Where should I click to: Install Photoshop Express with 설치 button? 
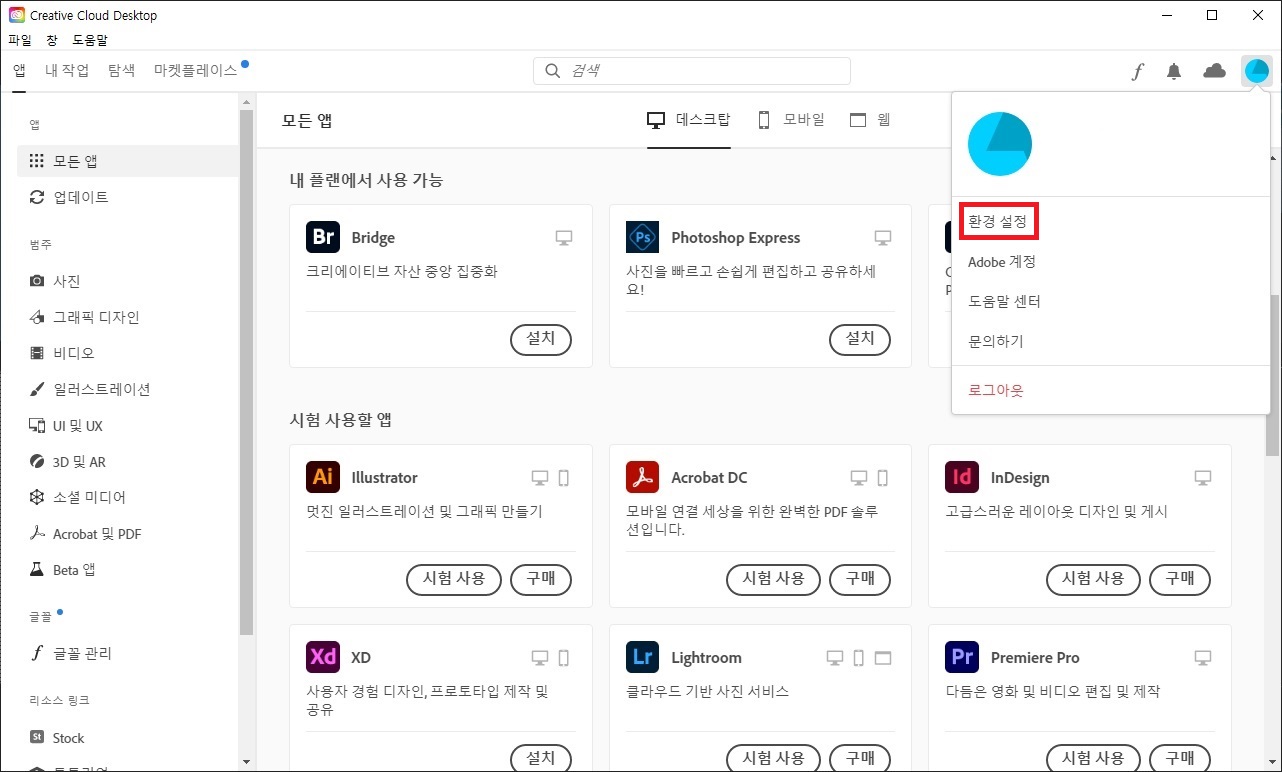pyautogui.click(x=860, y=339)
